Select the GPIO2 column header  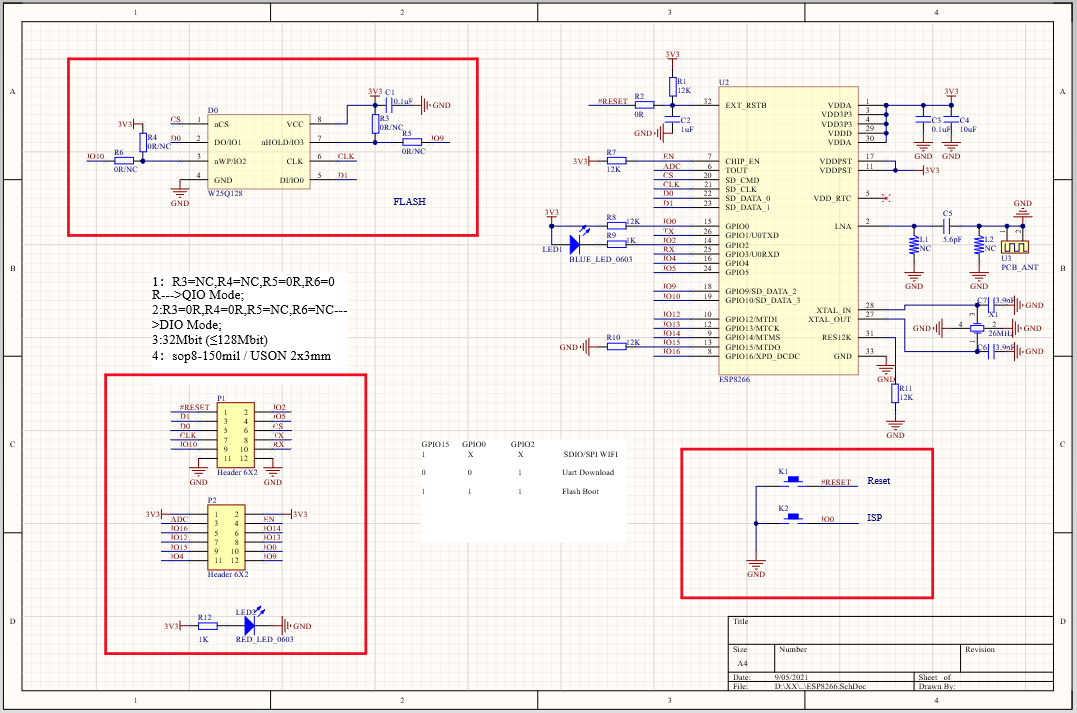point(523,444)
